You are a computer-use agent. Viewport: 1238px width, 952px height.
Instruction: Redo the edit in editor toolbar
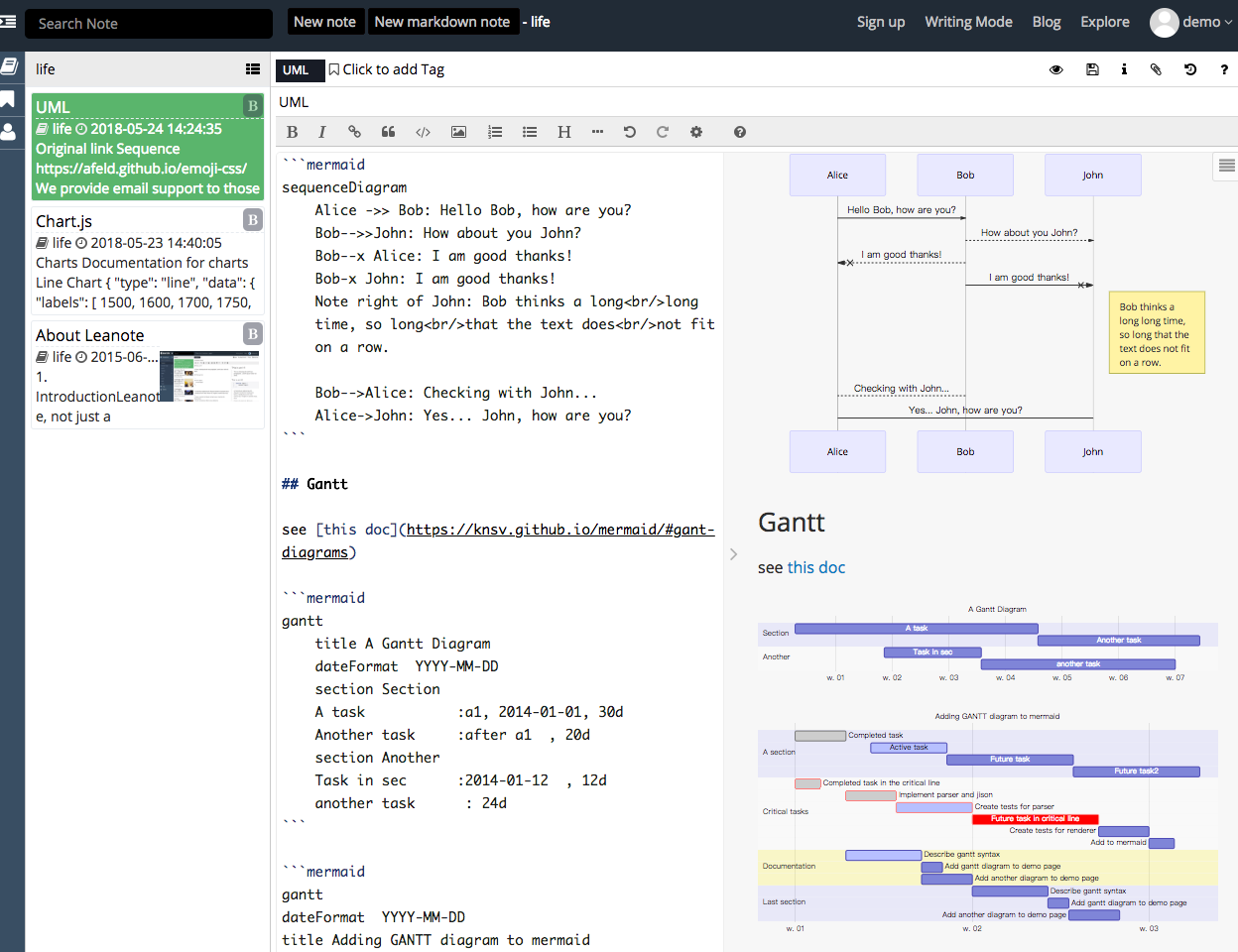coord(663,132)
